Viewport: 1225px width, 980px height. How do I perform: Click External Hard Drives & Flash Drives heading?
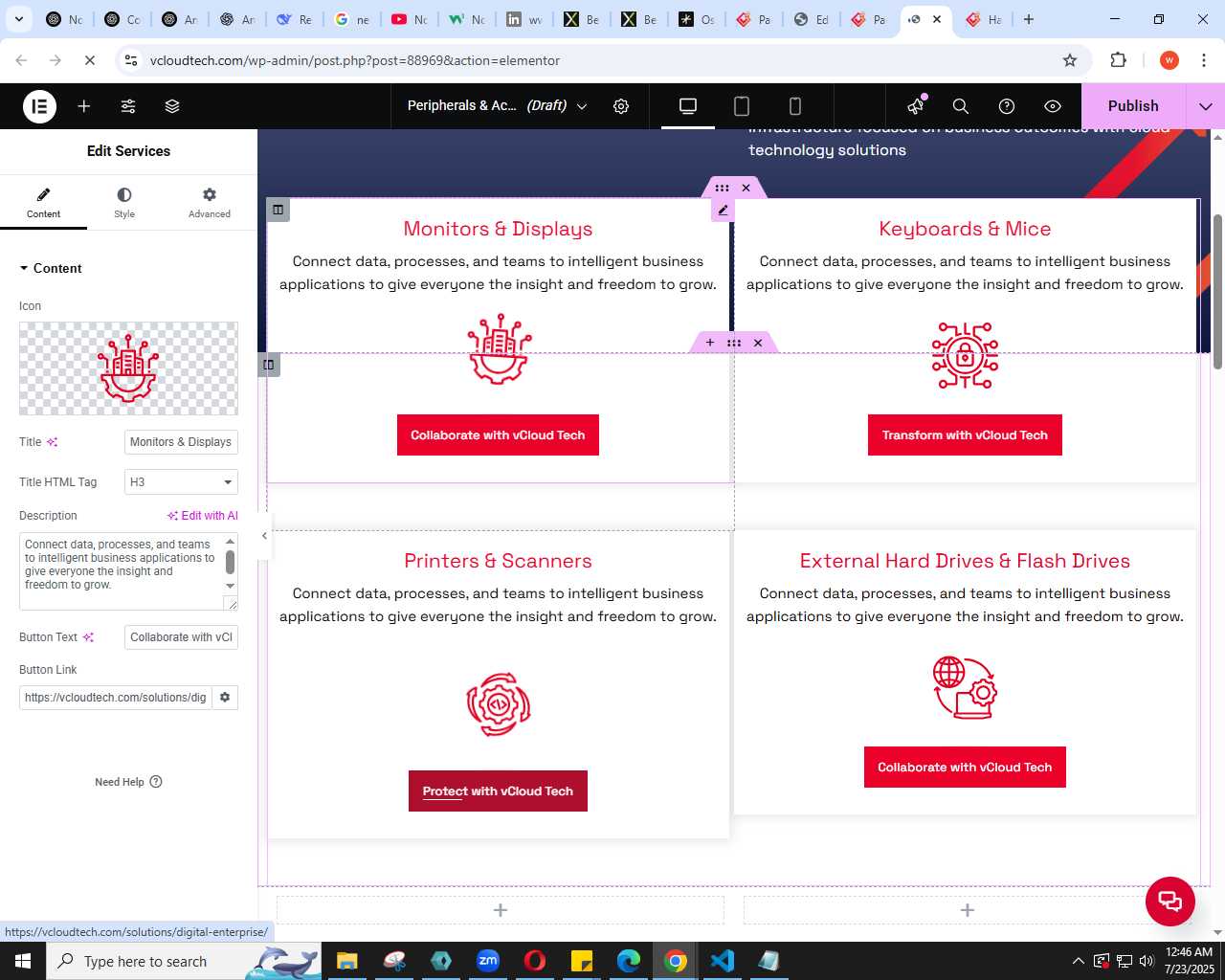click(965, 561)
